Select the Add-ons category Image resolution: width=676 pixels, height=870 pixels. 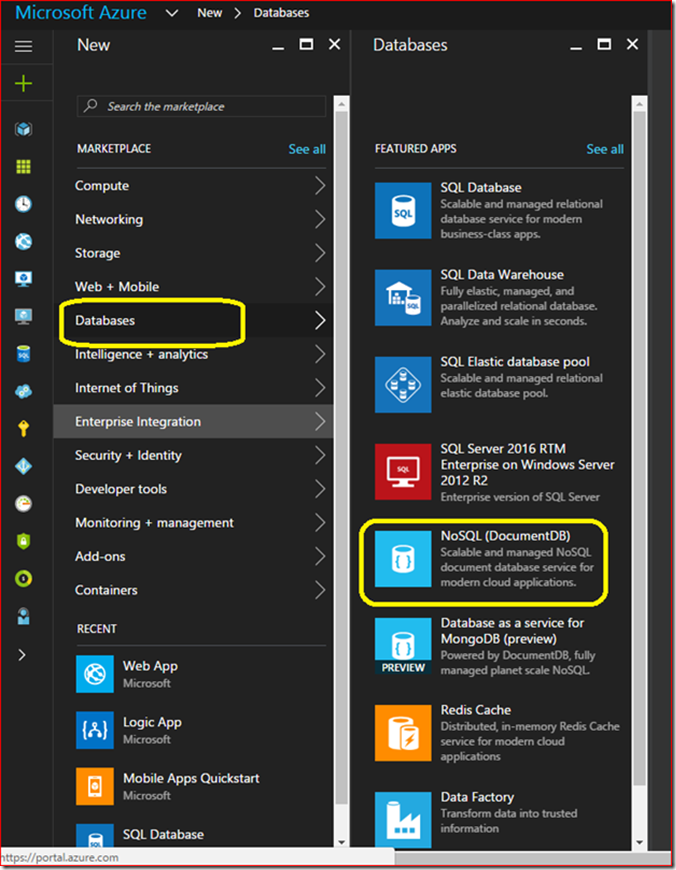194,556
